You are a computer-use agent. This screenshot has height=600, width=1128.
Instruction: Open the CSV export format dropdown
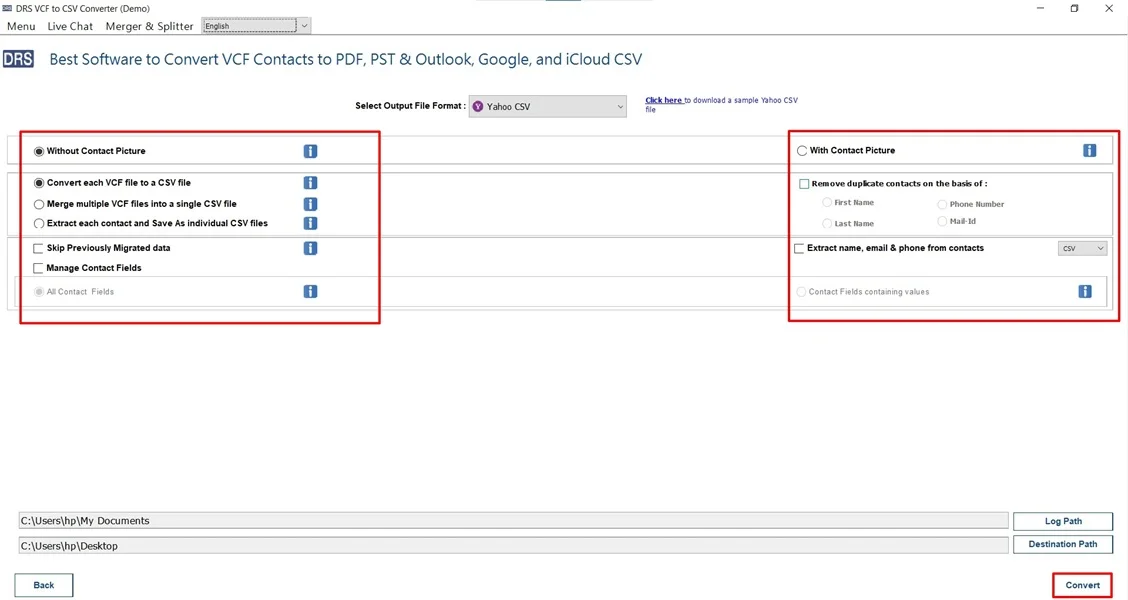click(1082, 247)
